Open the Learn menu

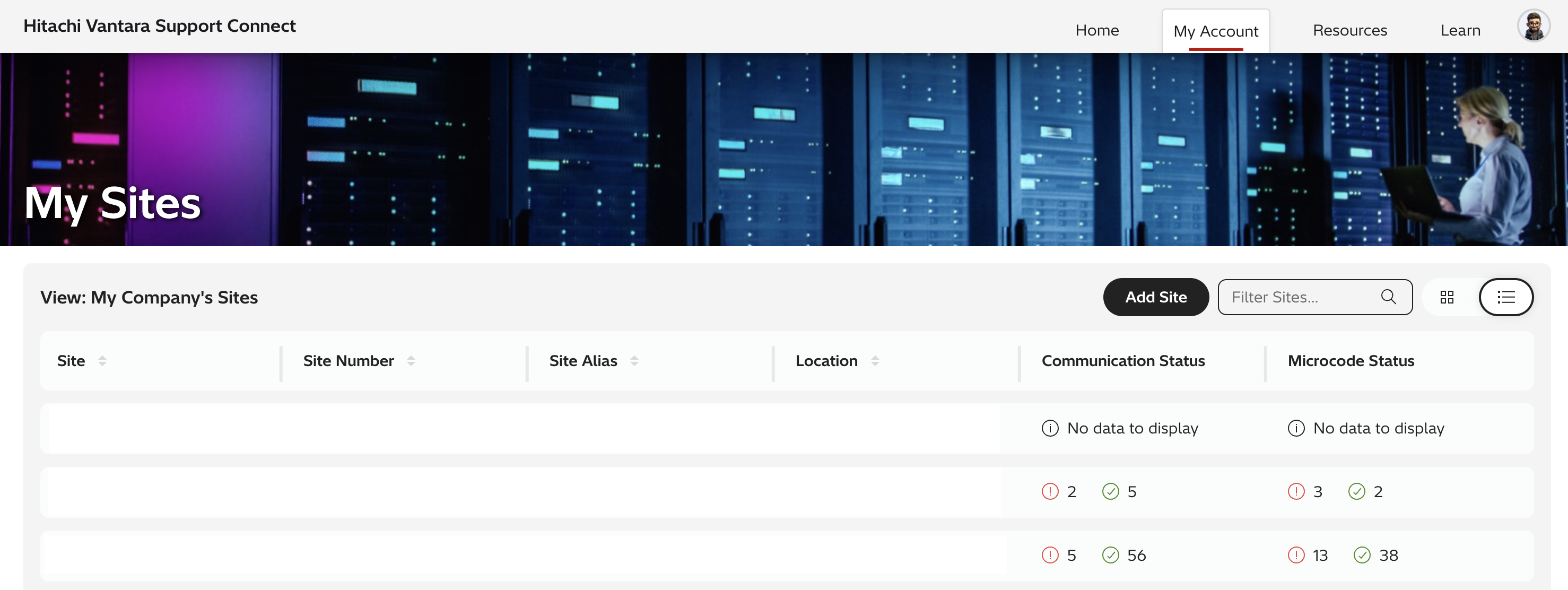[1460, 30]
